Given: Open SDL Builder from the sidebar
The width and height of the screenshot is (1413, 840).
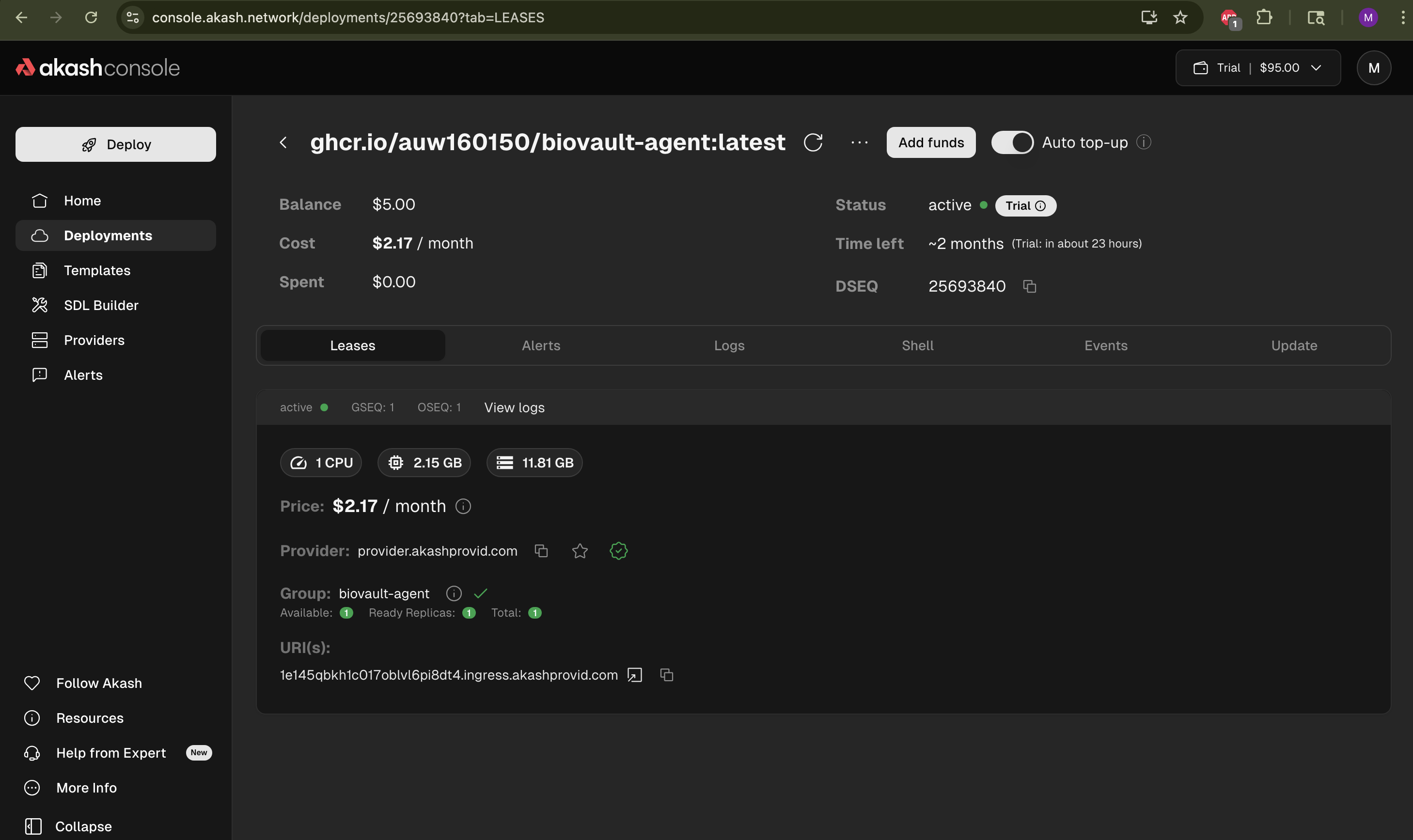Looking at the screenshot, I should [101, 305].
